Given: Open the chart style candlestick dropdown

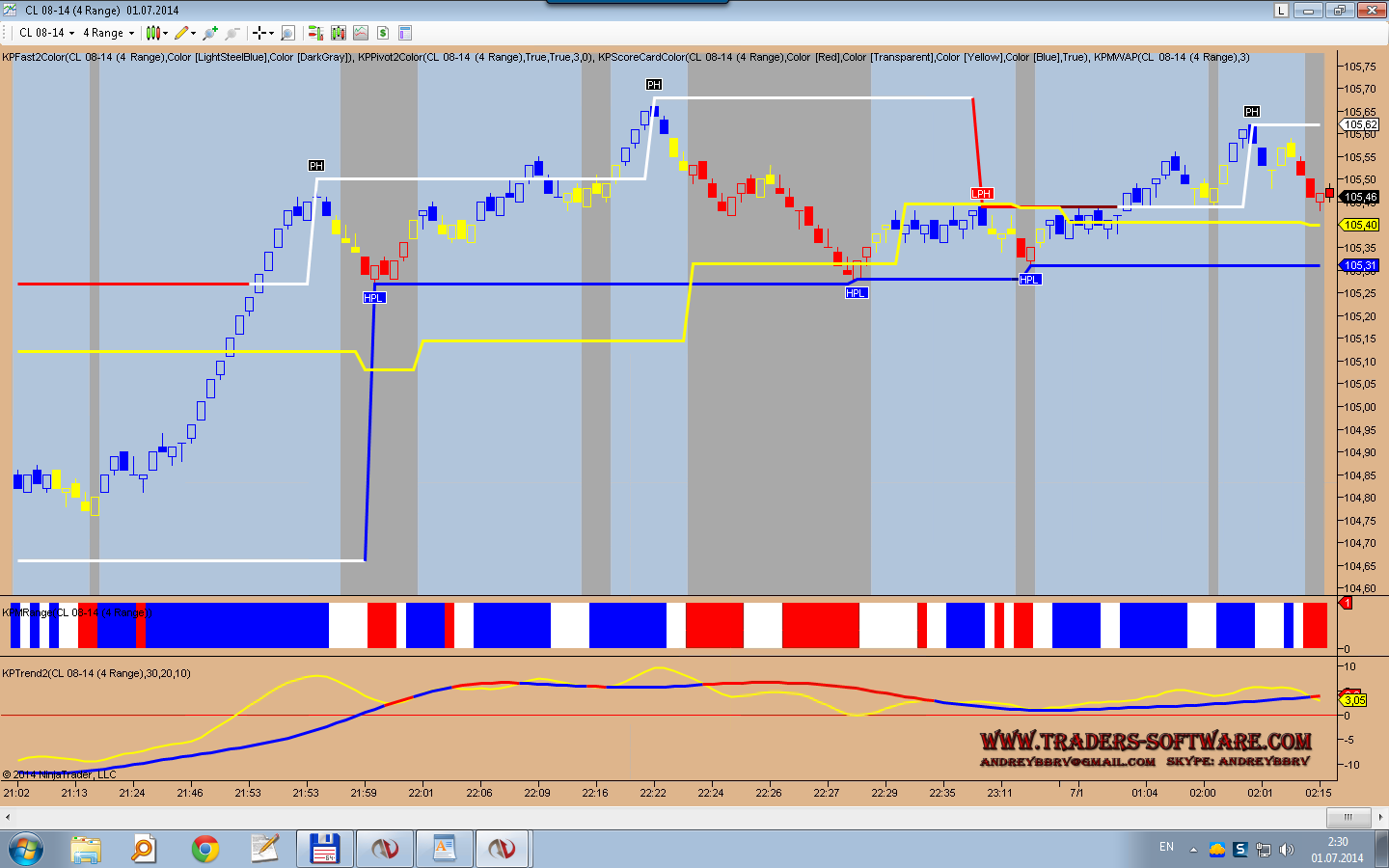Looking at the screenshot, I should click(155, 33).
